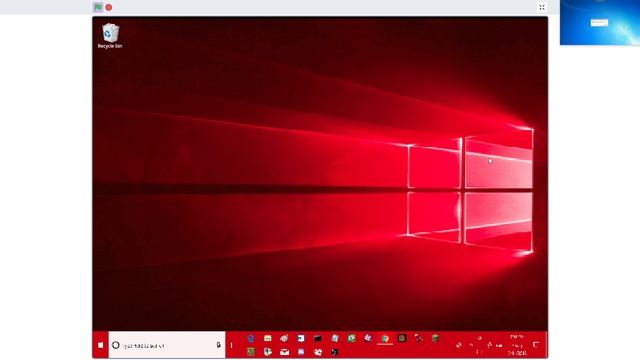This screenshot has width=640, height=360.
Task: Open Task View next to the search box
Action: pyautogui.click(x=231, y=345)
